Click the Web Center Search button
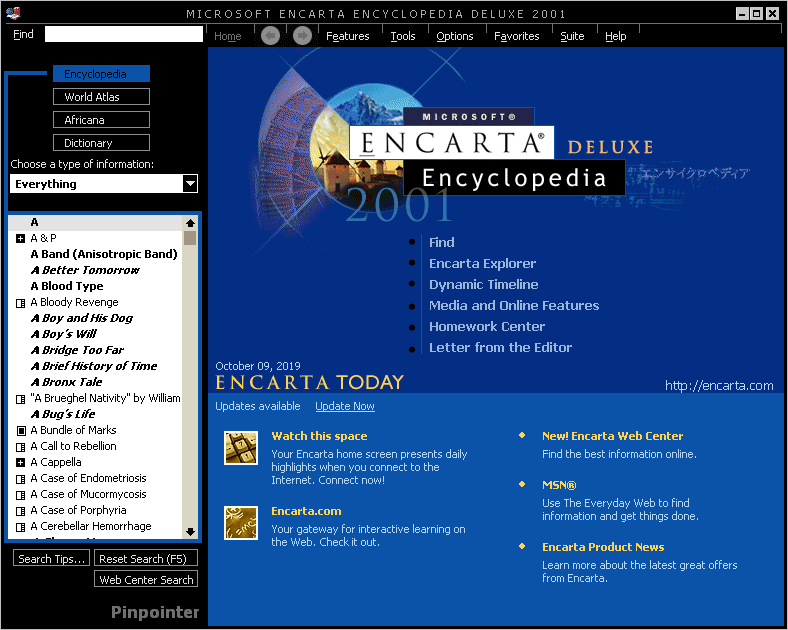This screenshot has width=788, height=630. [146, 579]
